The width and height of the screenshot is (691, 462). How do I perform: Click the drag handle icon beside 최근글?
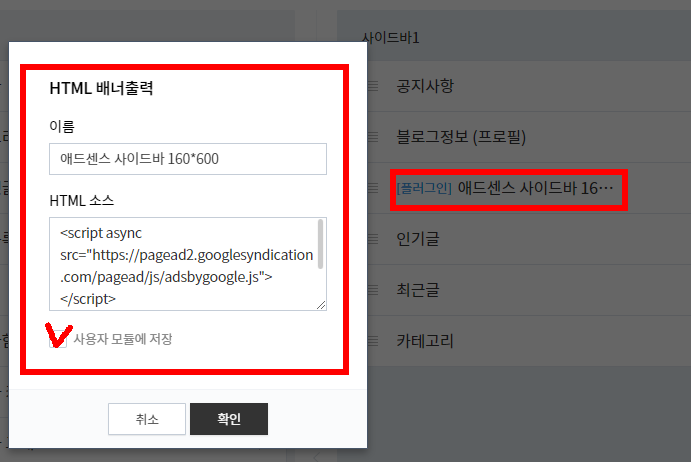(373, 290)
